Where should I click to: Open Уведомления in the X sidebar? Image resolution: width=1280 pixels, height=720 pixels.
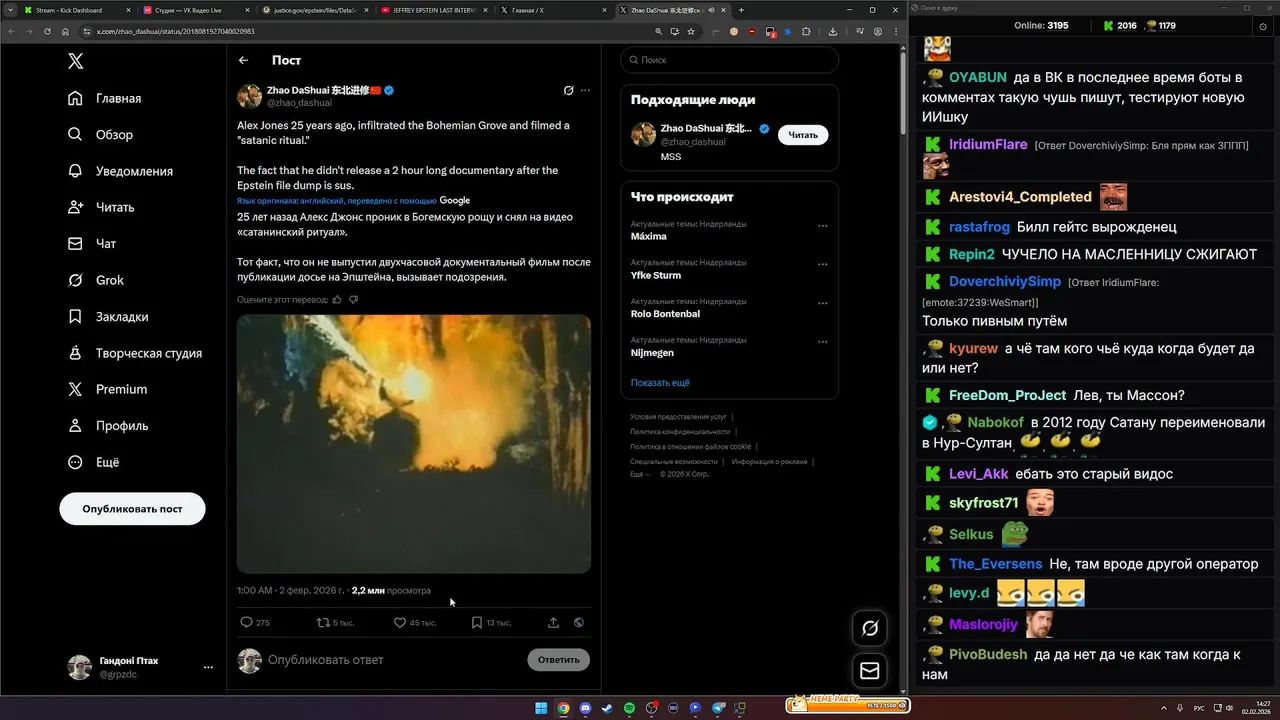(121, 171)
